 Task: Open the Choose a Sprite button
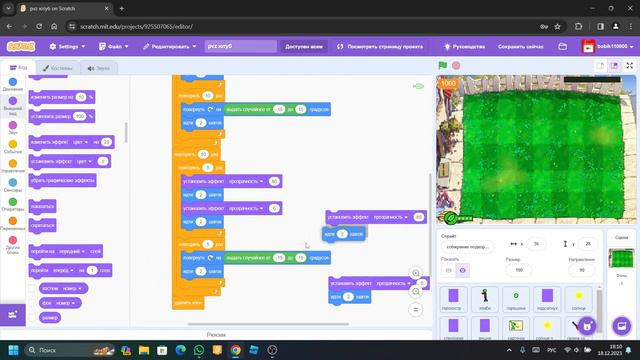pyautogui.click(x=587, y=326)
